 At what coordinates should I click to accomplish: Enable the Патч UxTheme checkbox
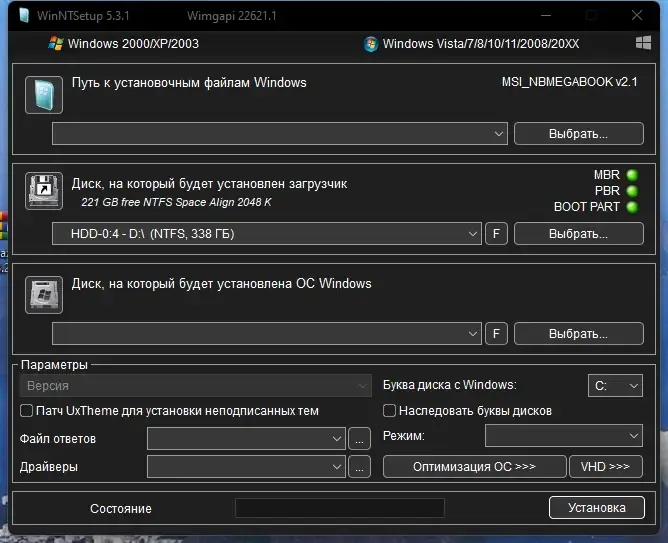(x=26, y=411)
